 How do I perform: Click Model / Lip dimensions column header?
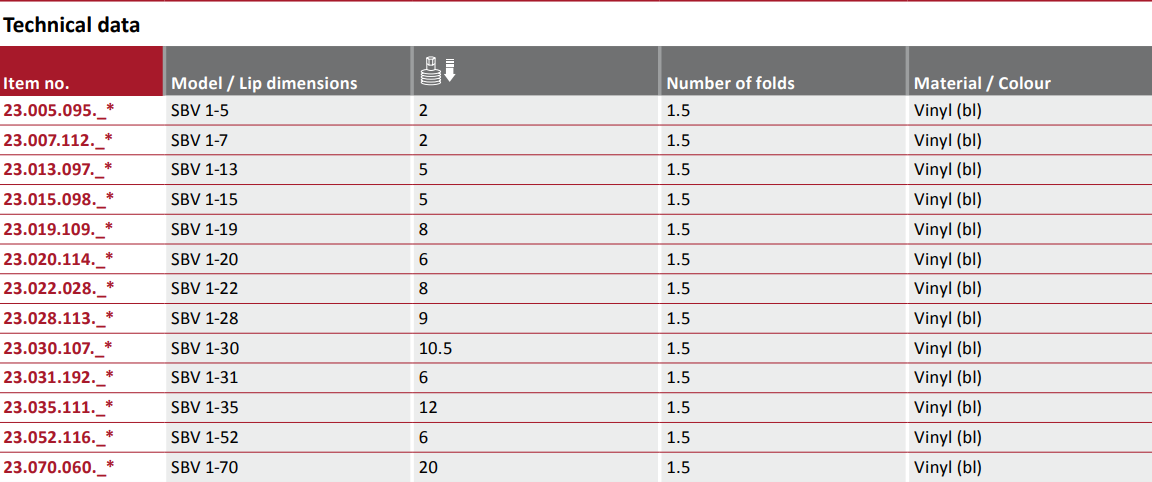pyautogui.click(x=264, y=83)
